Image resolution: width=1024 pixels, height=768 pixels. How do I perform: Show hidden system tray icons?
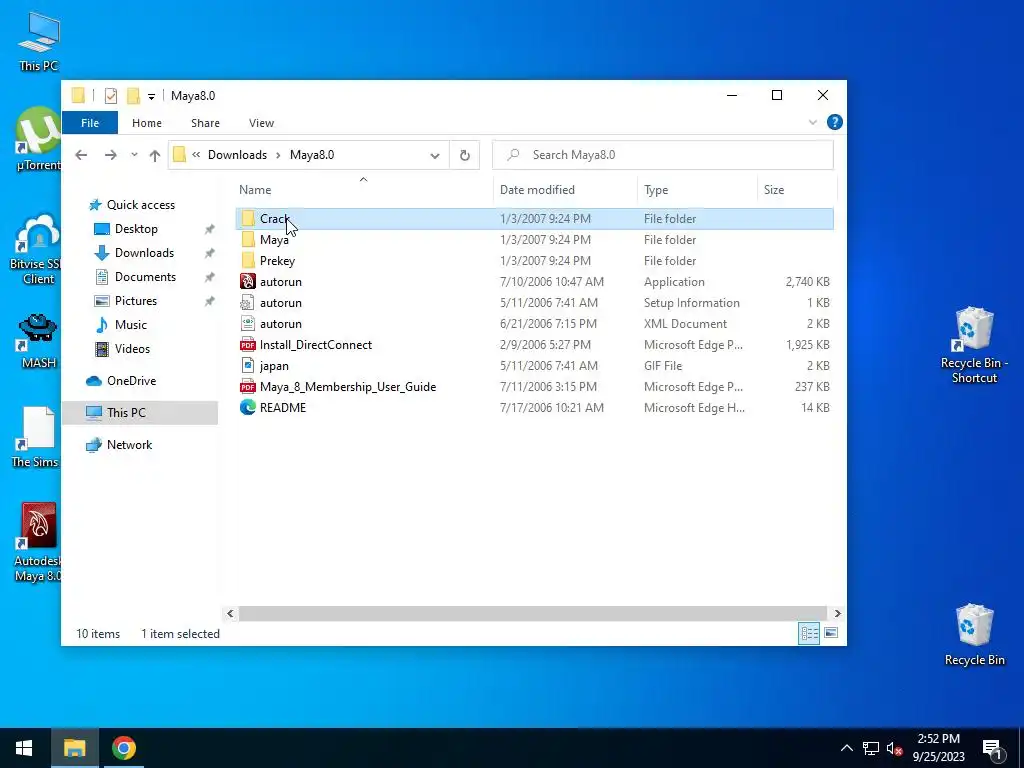click(846, 748)
